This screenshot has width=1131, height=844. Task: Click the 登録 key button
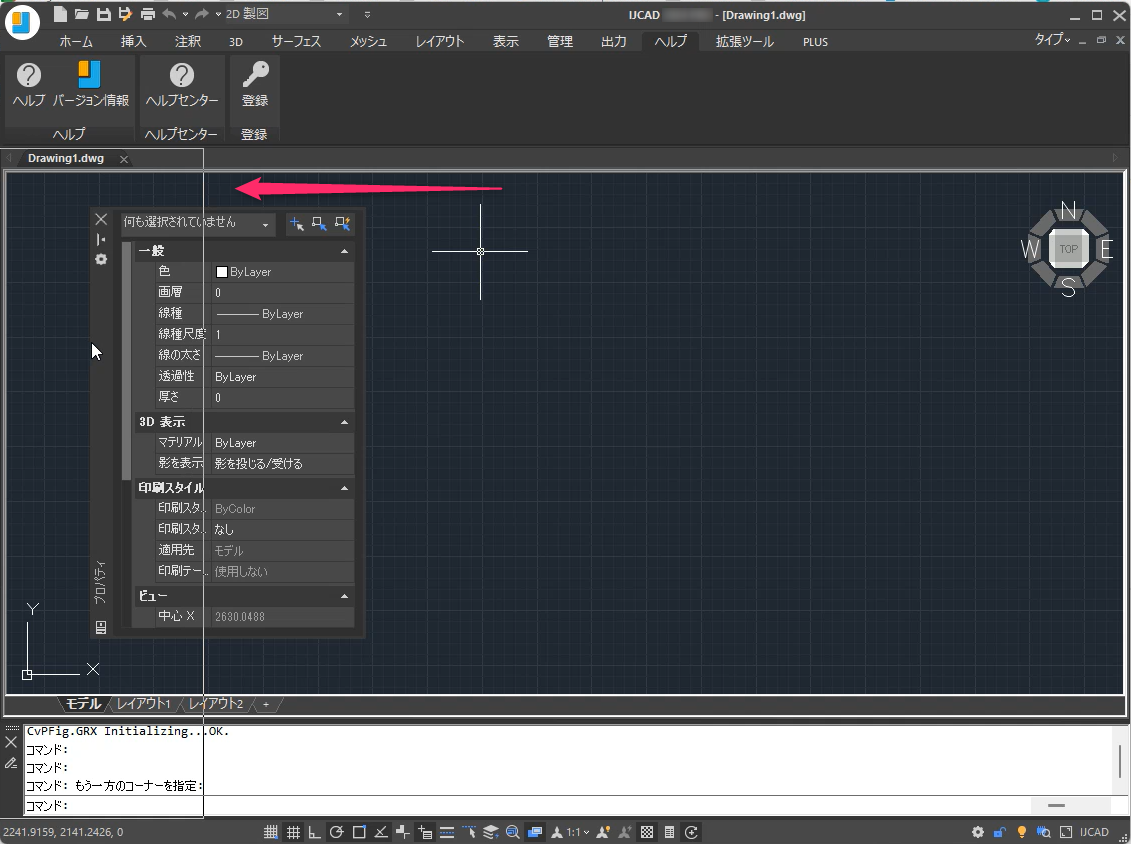[255, 84]
